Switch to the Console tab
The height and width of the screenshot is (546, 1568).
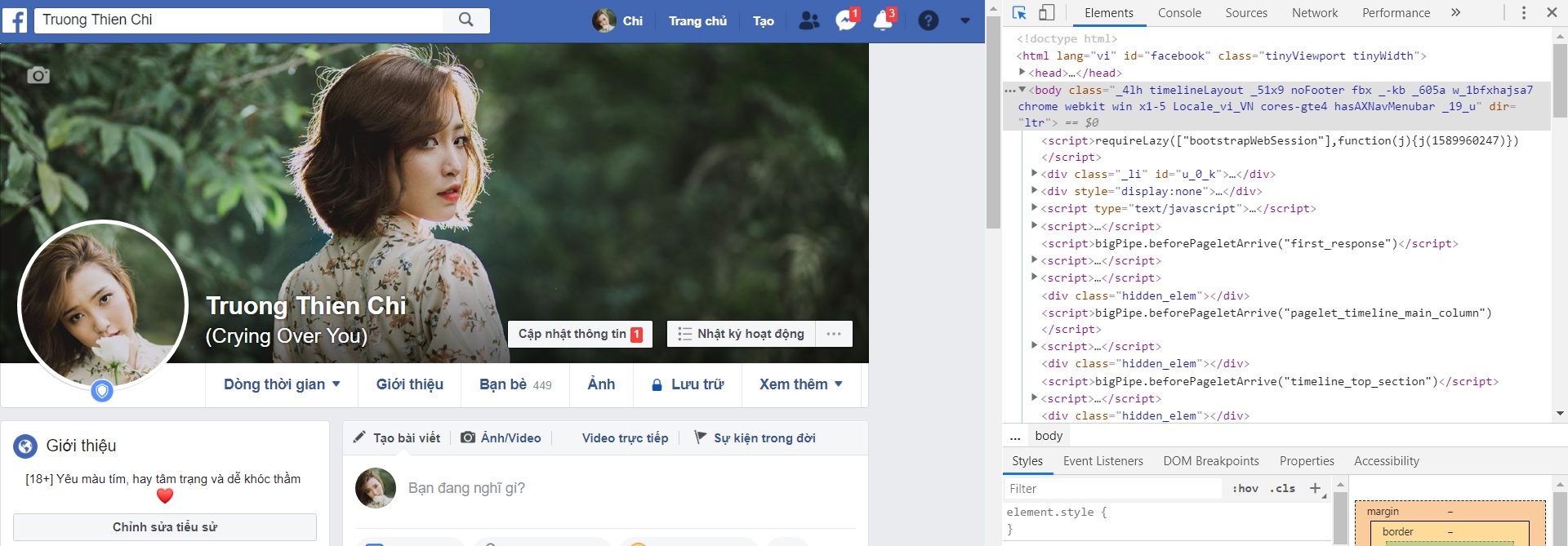(x=1179, y=13)
